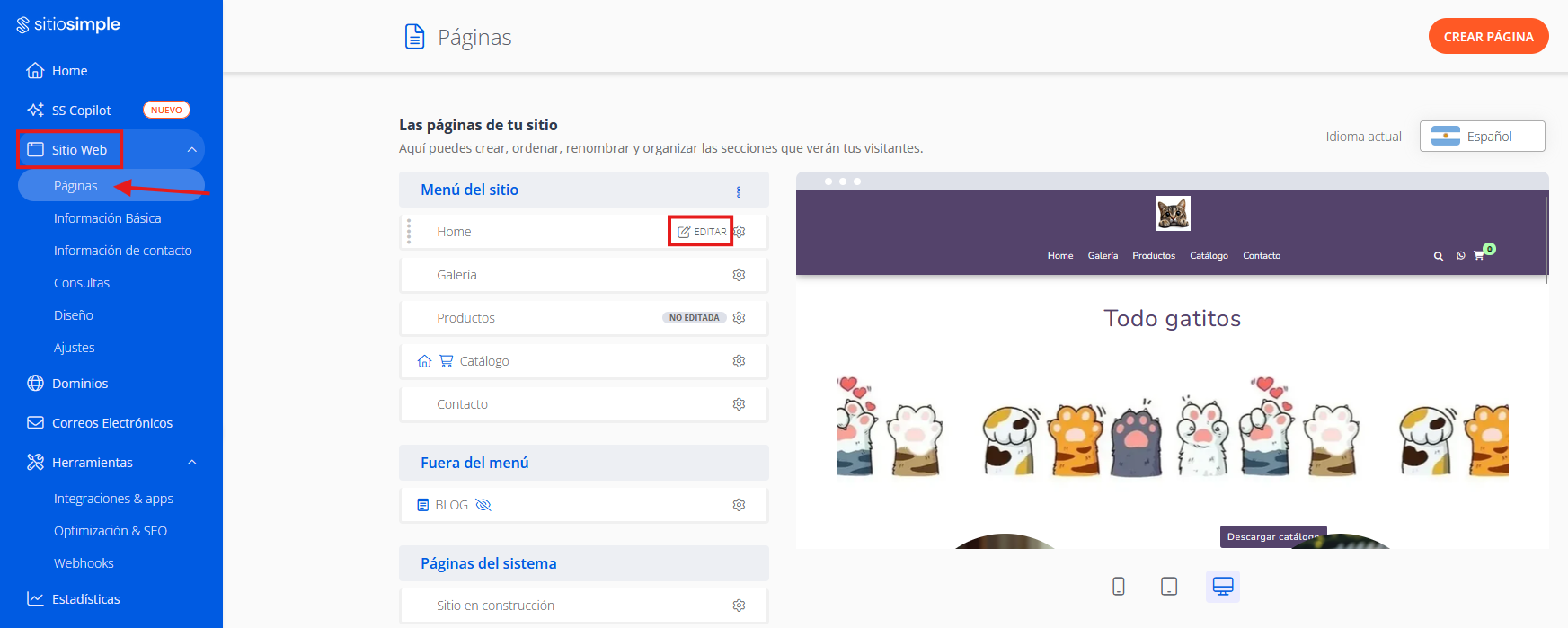The width and height of the screenshot is (1568, 628).
Task: Click the BLOG page type icon
Action: 423,505
